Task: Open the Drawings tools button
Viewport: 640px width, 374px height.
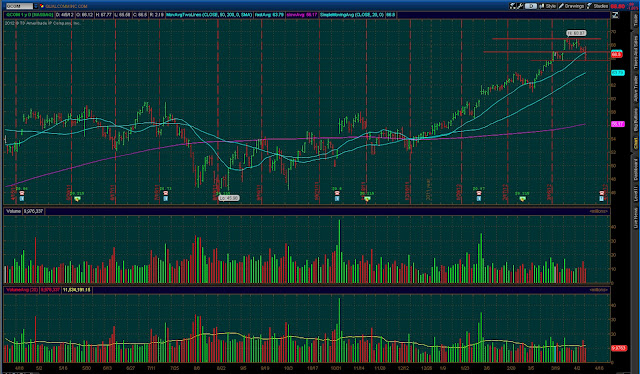Action: coord(571,6)
